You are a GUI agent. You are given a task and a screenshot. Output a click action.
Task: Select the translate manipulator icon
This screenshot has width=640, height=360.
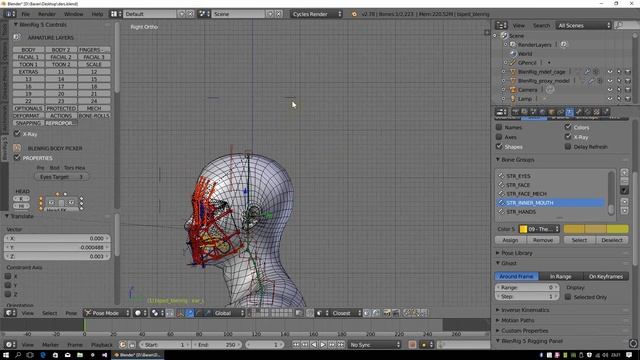click(x=190, y=313)
